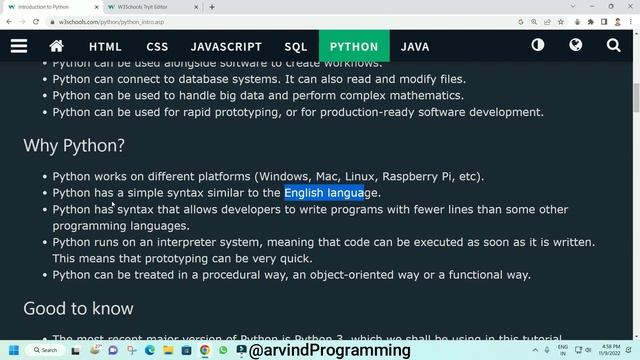Open the JAVASCRIPT tutorial tab
This screenshot has width=640, height=360.
click(x=226, y=47)
